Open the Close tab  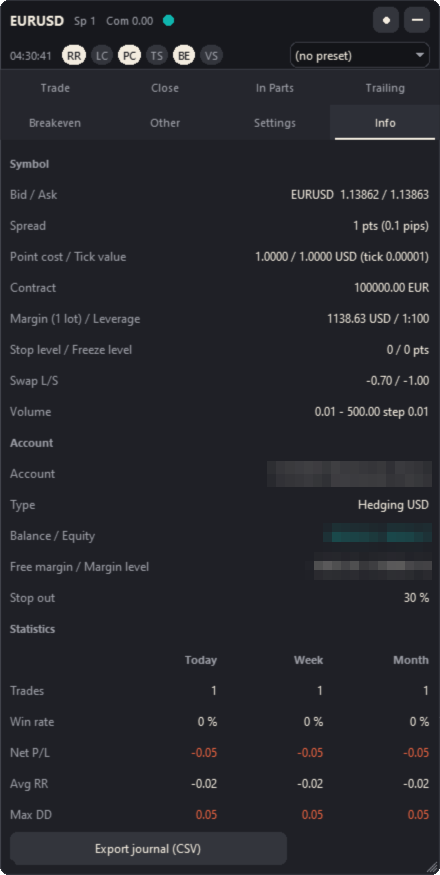(165, 88)
